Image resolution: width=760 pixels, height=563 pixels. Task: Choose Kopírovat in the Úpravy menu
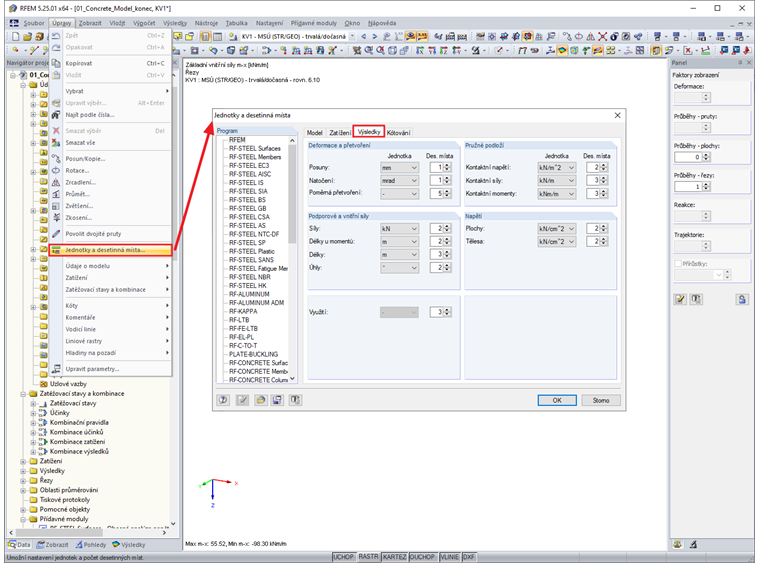pos(111,63)
